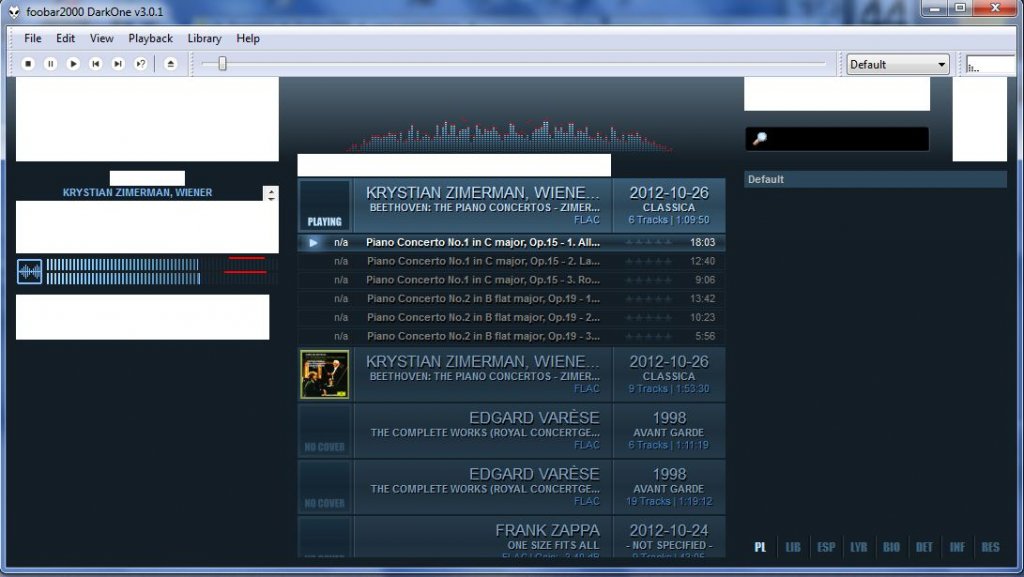Click the search box with magnifier icon
Image resolution: width=1024 pixels, height=577 pixels.
coord(837,139)
